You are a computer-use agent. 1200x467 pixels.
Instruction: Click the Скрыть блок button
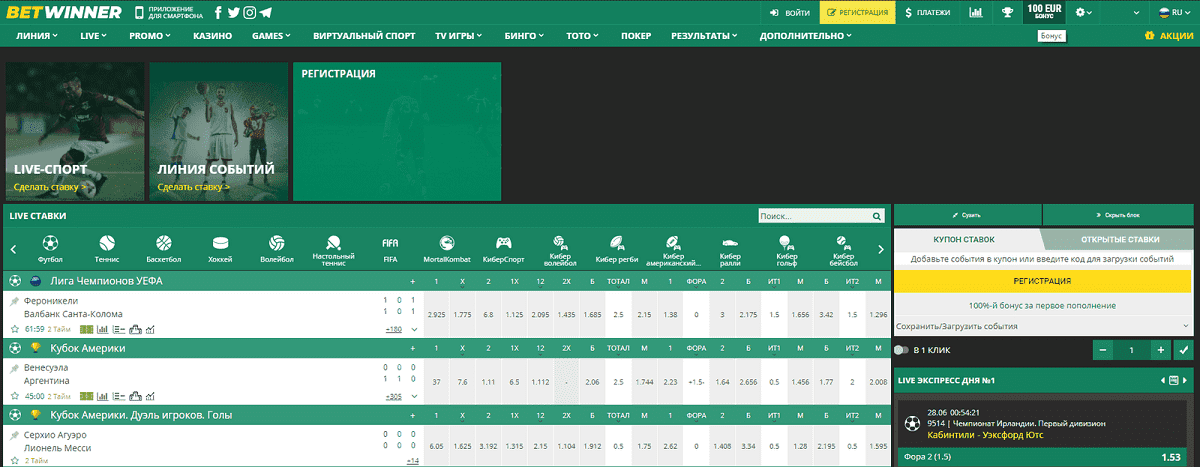(1119, 215)
